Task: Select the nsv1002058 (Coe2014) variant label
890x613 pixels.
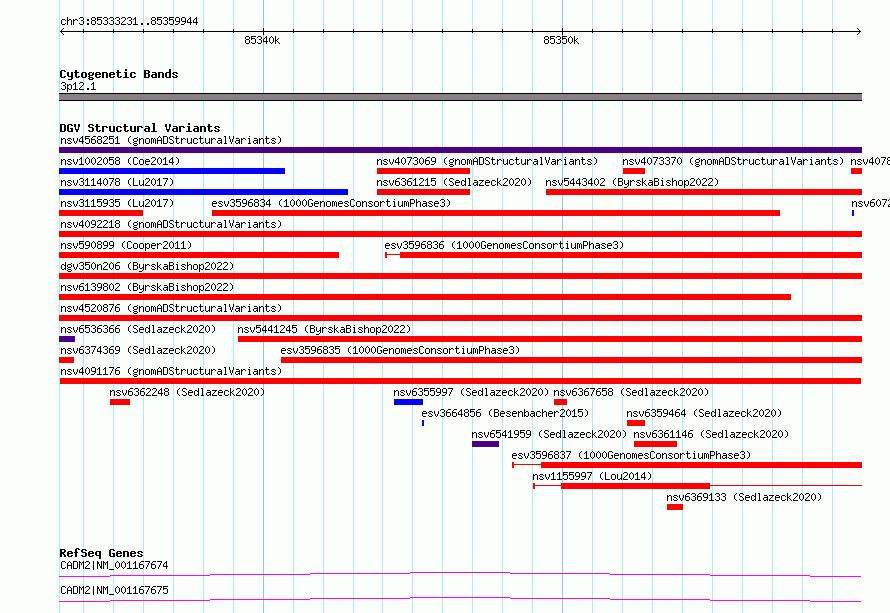Action: point(120,161)
